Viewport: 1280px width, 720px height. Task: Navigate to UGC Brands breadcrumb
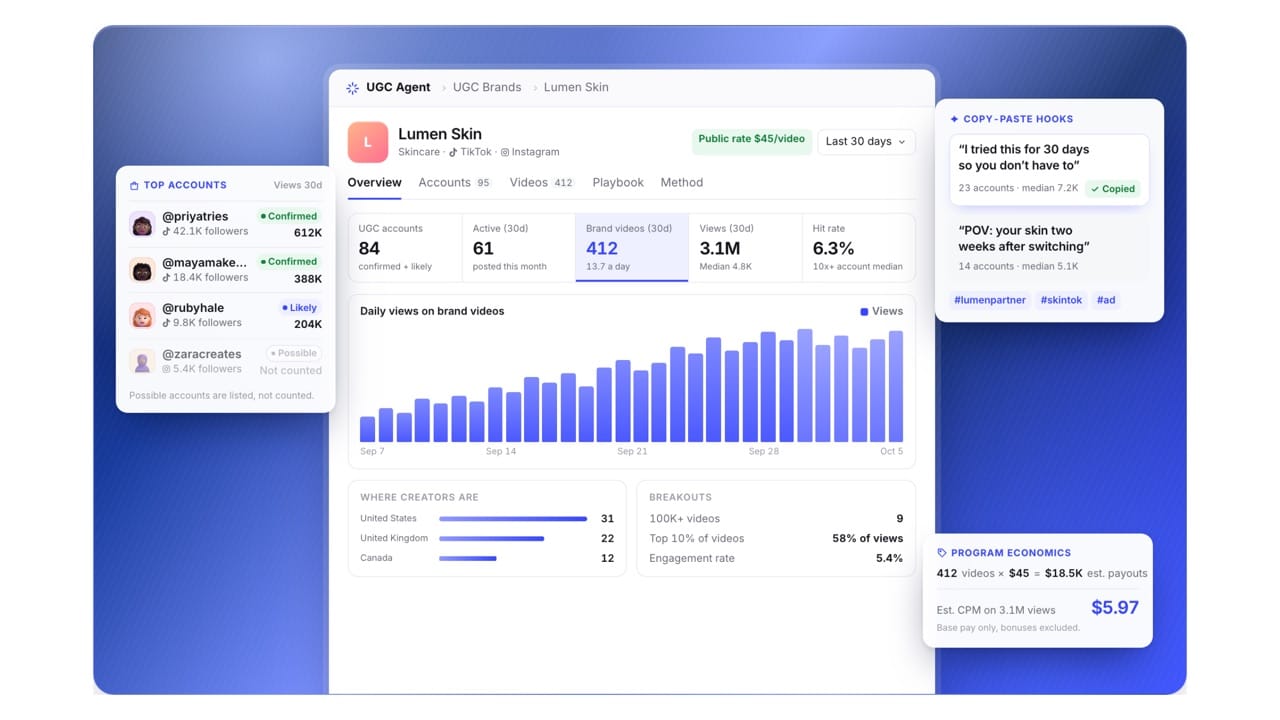(x=487, y=87)
